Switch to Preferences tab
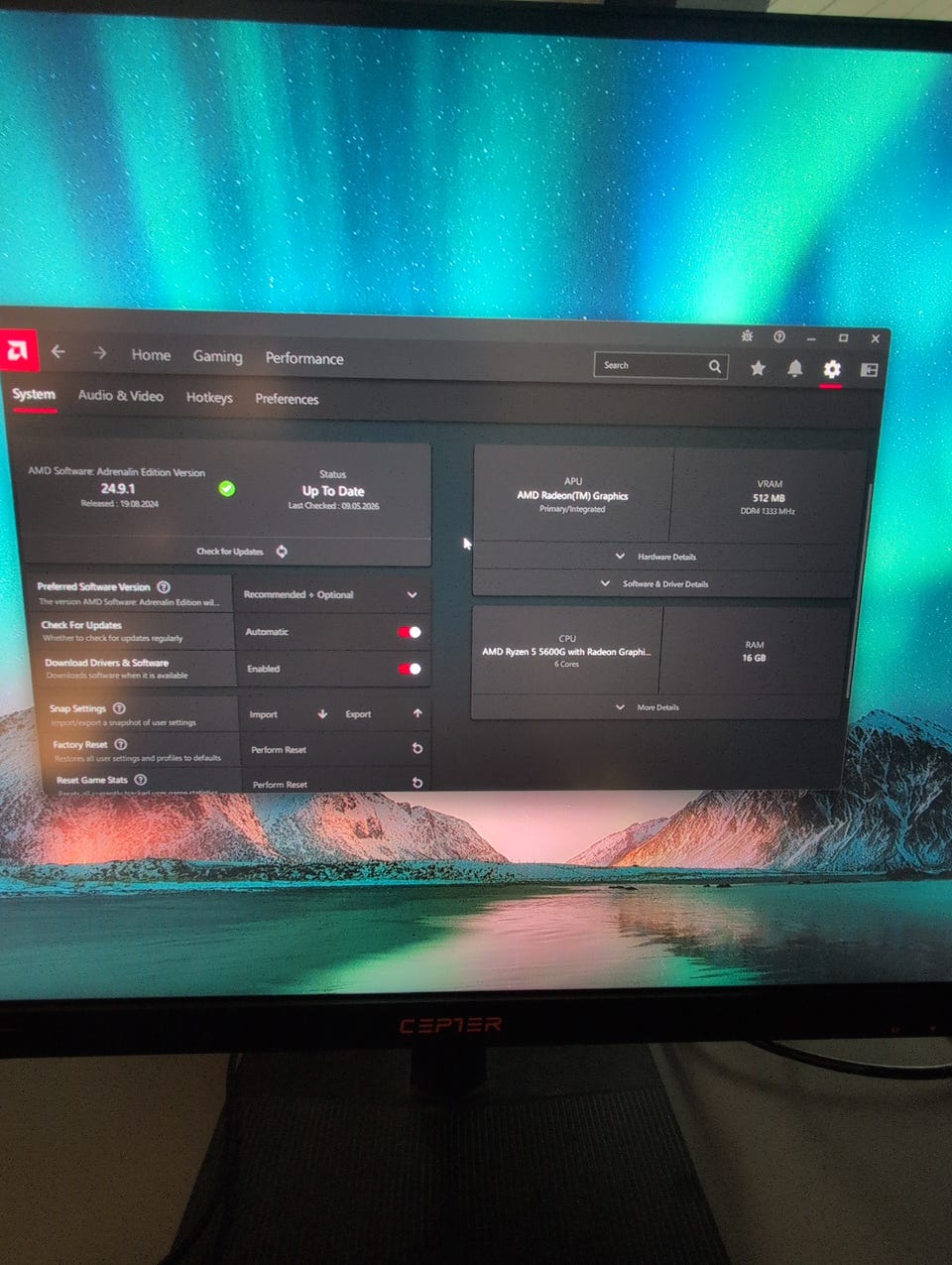952x1265 pixels. [287, 399]
